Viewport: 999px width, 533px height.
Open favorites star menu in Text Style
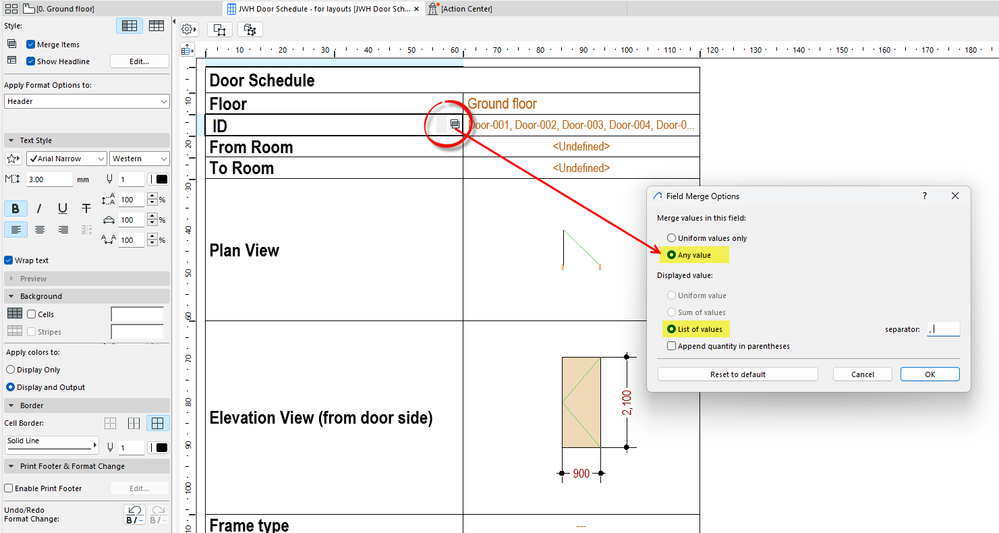click(x=13, y=159)
